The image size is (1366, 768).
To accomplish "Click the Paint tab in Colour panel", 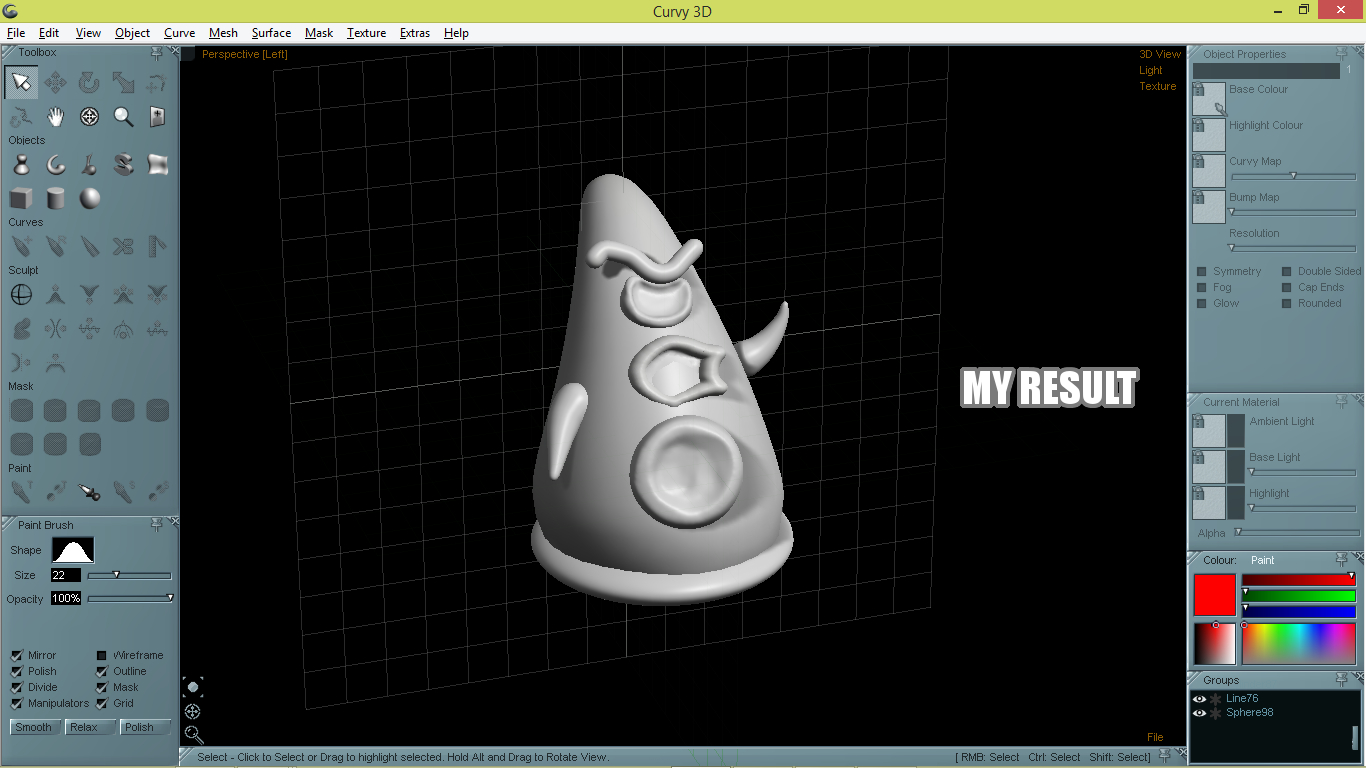I will [1263, 560].
